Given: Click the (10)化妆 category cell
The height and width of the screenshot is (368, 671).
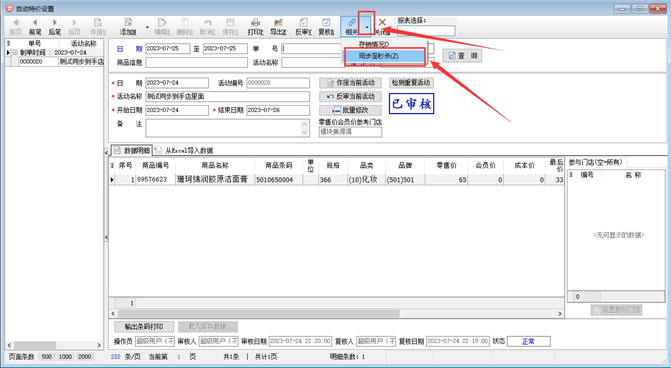Looking at the screenshot, I should pyautogui.click(x=366, y=179).
